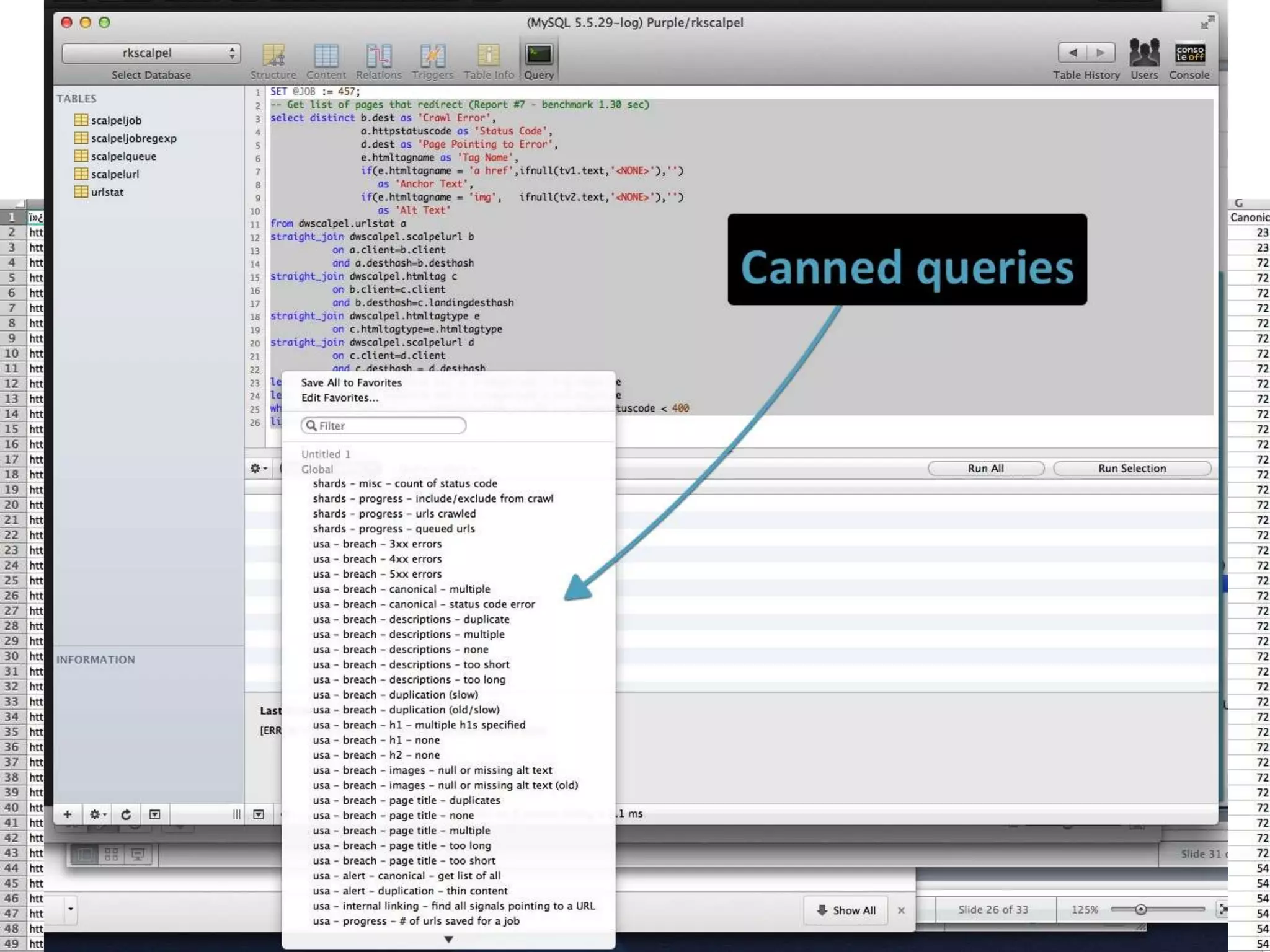This screenshot has height=952, width=1270.
Task: Open the Relations toolbar icon
Action: click(378, 56)
